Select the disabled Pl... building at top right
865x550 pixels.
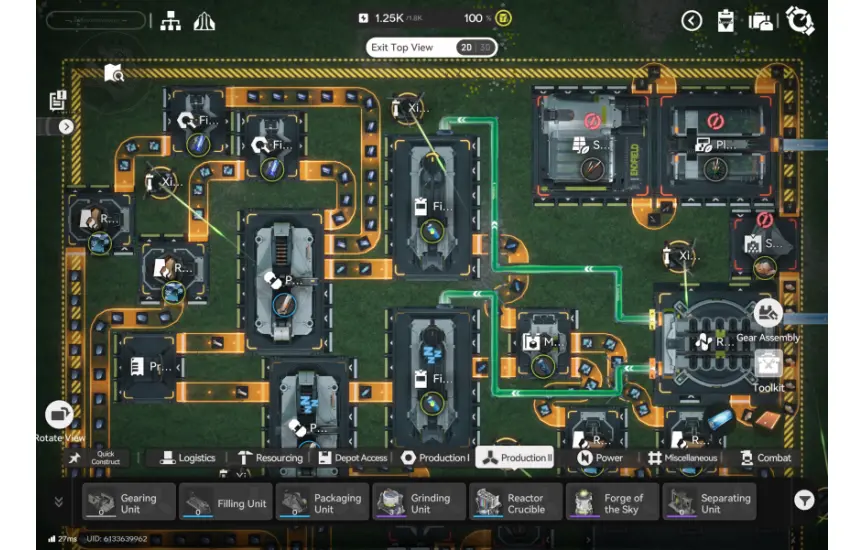tap(716, 145)
